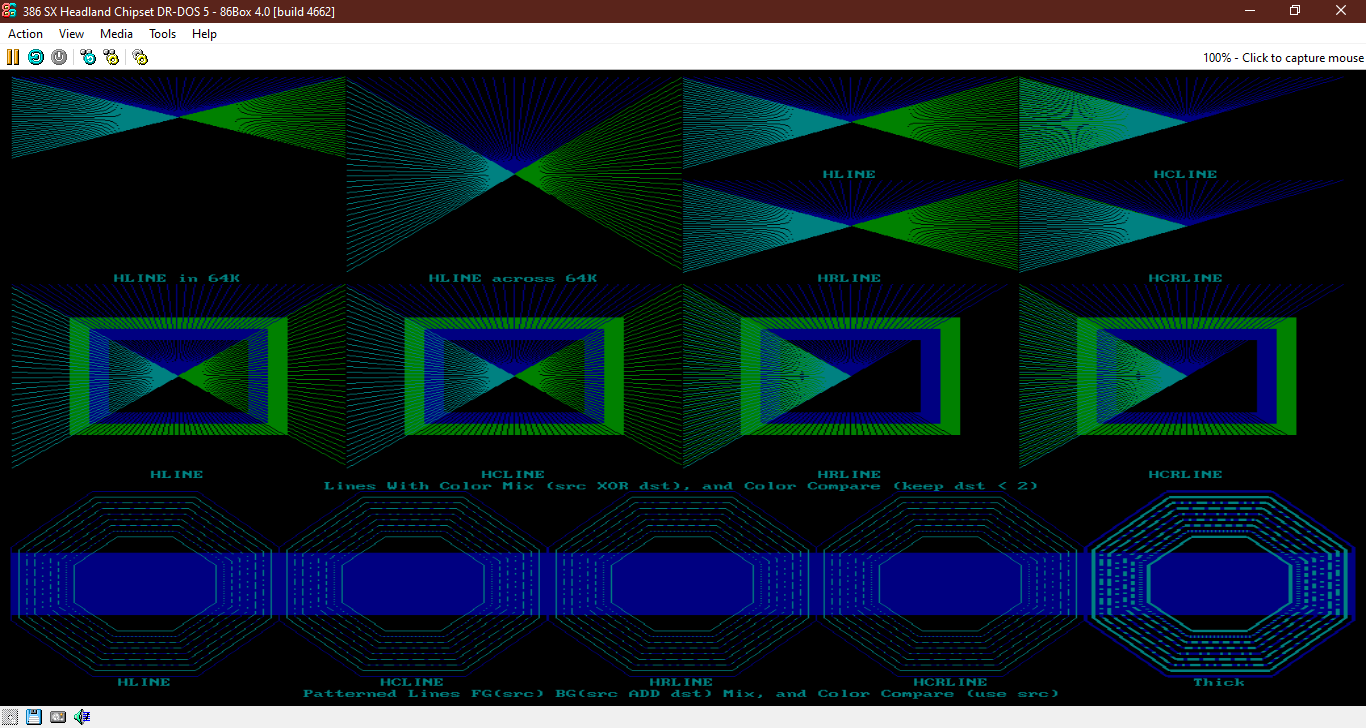Send Ctrl+Alt+Del to the guest OS
The width and height of the screenshot is (1366, 728).
tap(88, 57)
